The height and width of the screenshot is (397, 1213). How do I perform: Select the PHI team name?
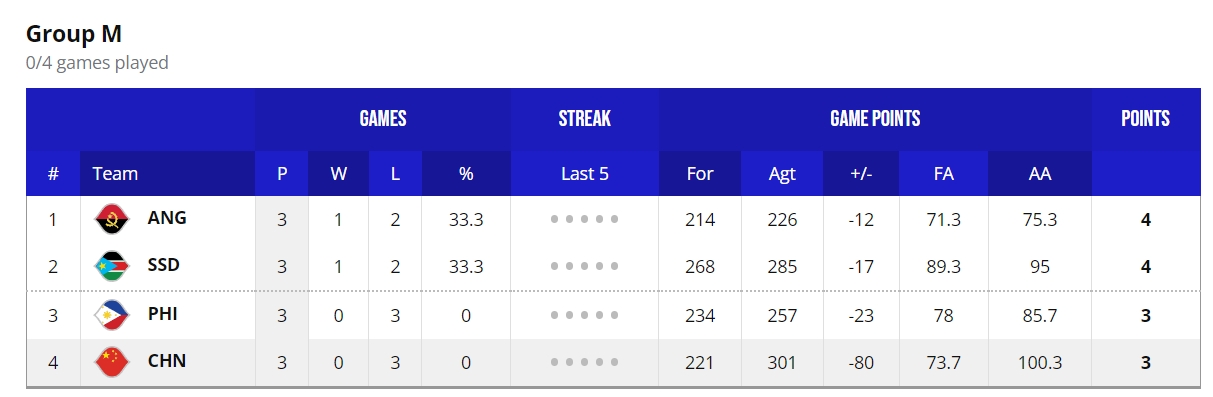pos(163,313)
